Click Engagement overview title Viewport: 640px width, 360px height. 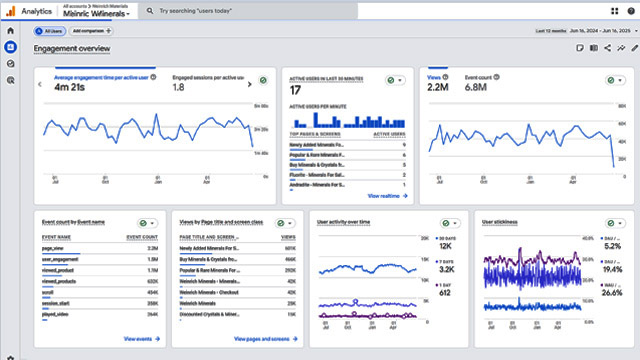tap(72, 49)
